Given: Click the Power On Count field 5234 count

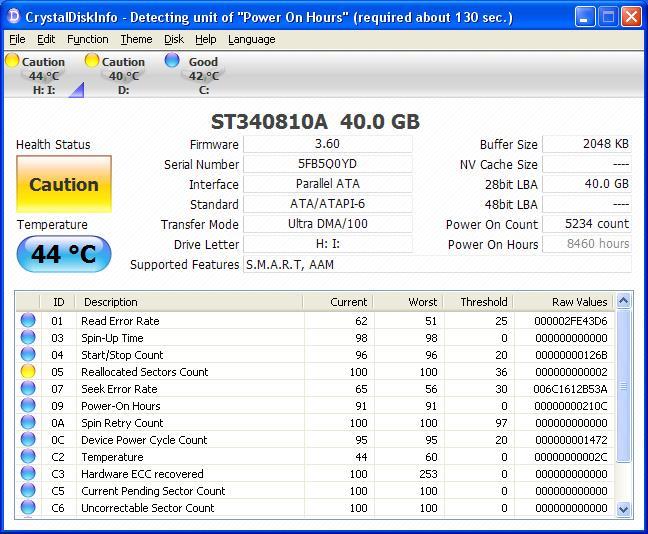Looking at the screenshot, I should click(x=587, y=224).
